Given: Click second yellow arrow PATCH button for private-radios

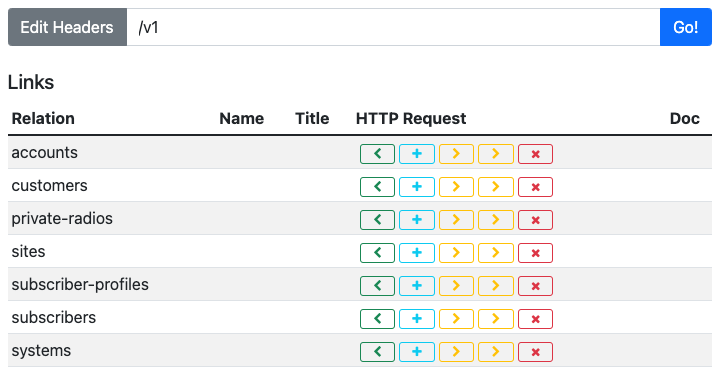Looking at the screenshot, I should pos(496,220).
